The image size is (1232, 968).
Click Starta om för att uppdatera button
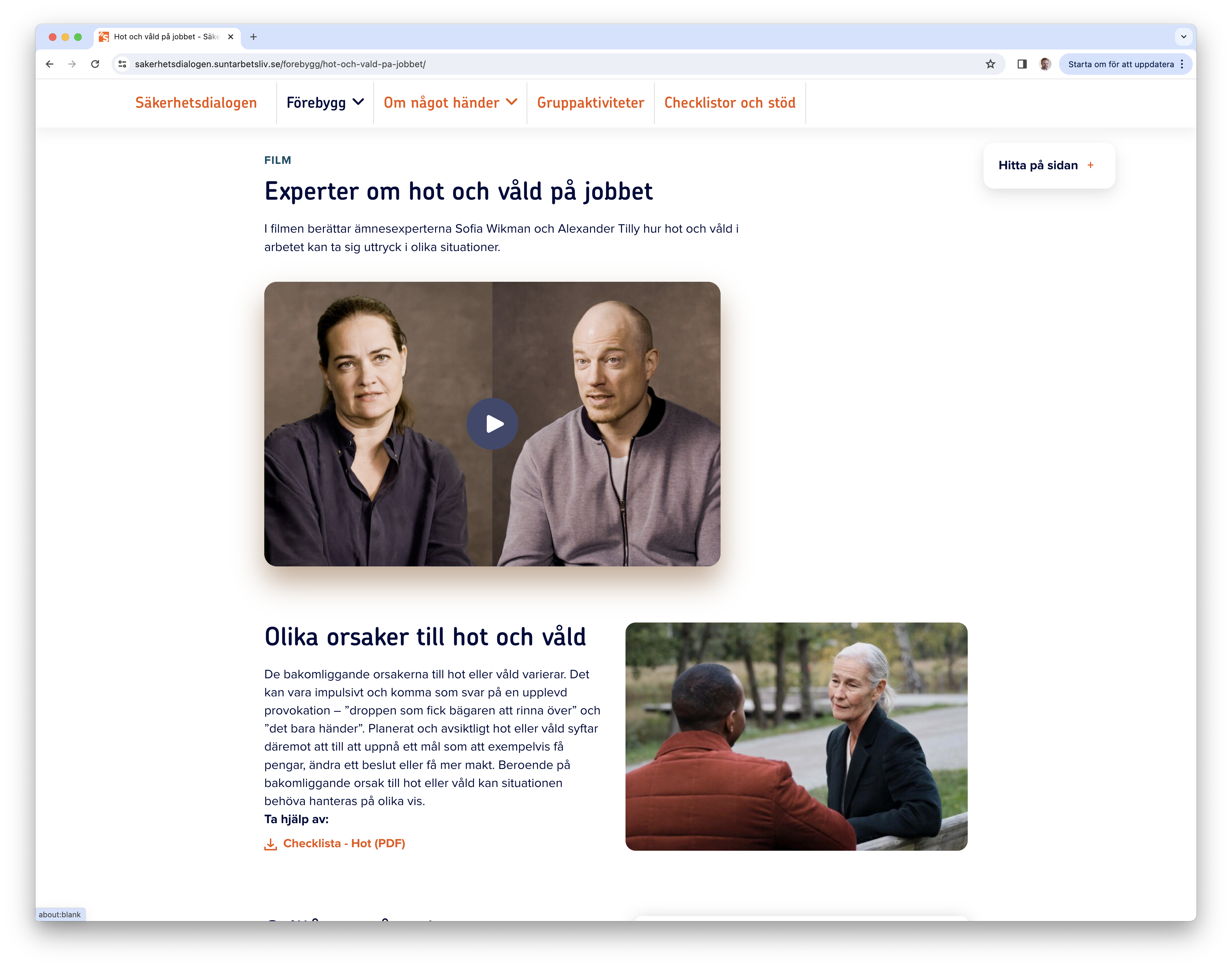point(1120,64)
